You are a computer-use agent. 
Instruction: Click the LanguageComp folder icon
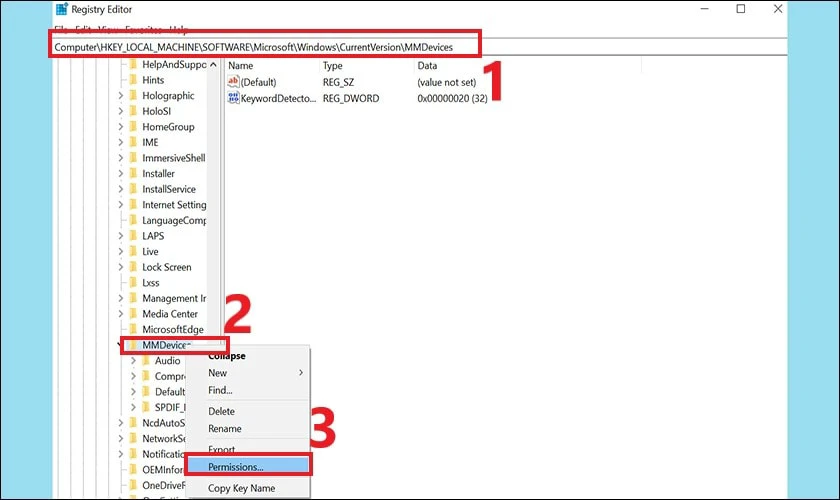[x=133, y=220]
